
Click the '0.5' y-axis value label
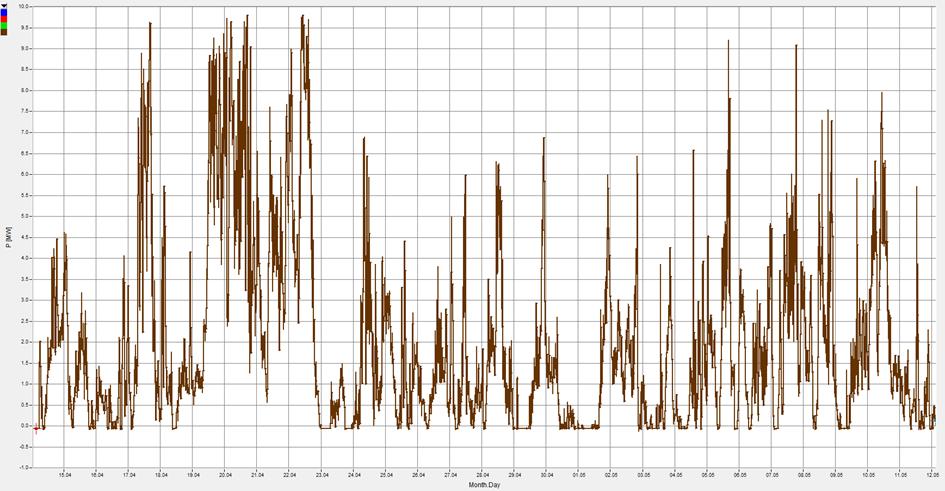(25, 405)
